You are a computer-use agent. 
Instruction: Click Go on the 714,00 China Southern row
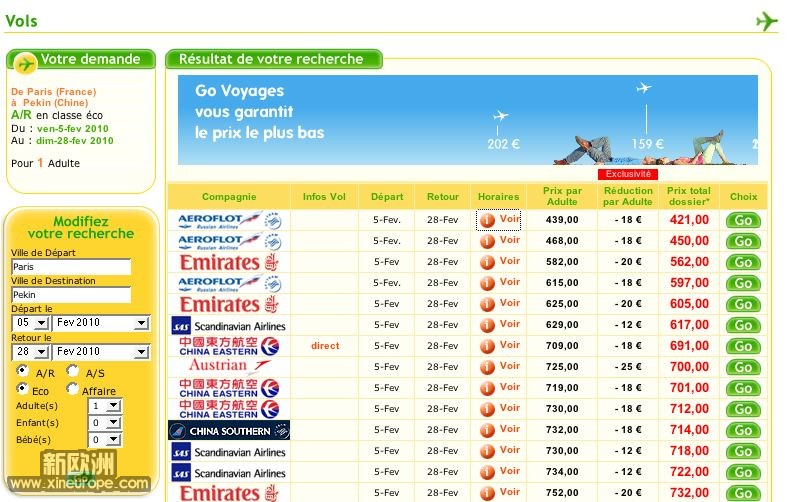pyautogui.click(x=743, y=431)
